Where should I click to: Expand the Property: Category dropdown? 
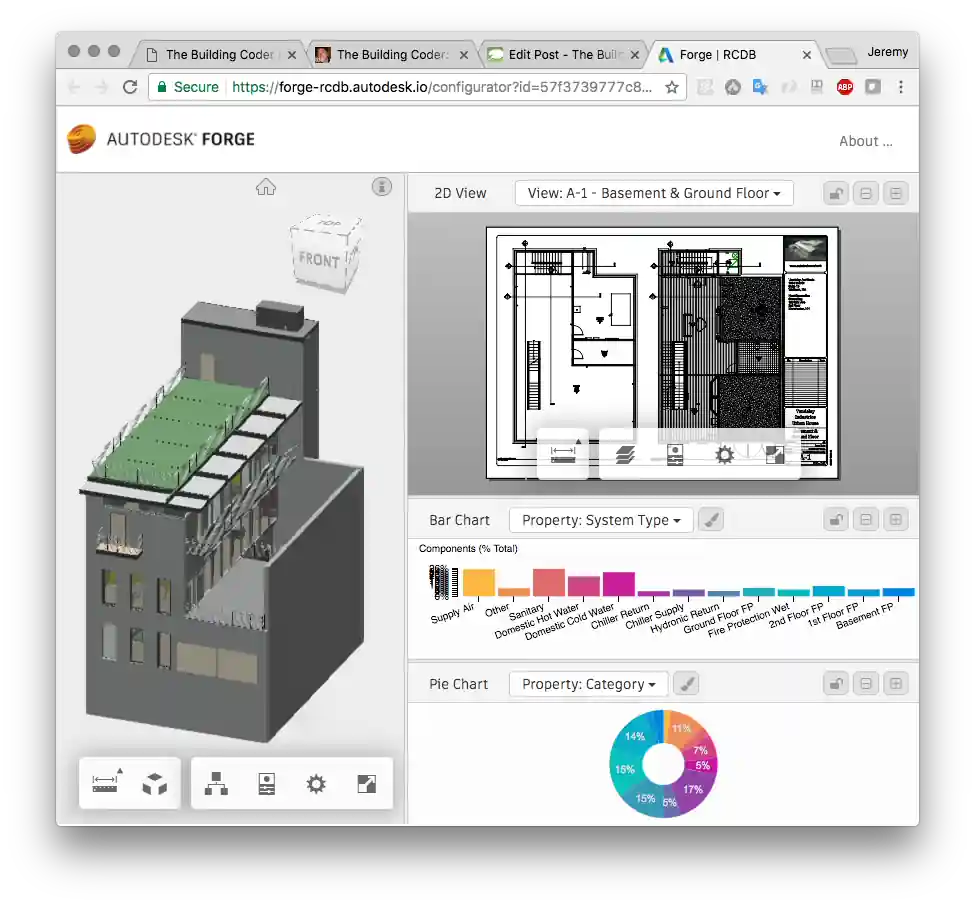(588, 684)
